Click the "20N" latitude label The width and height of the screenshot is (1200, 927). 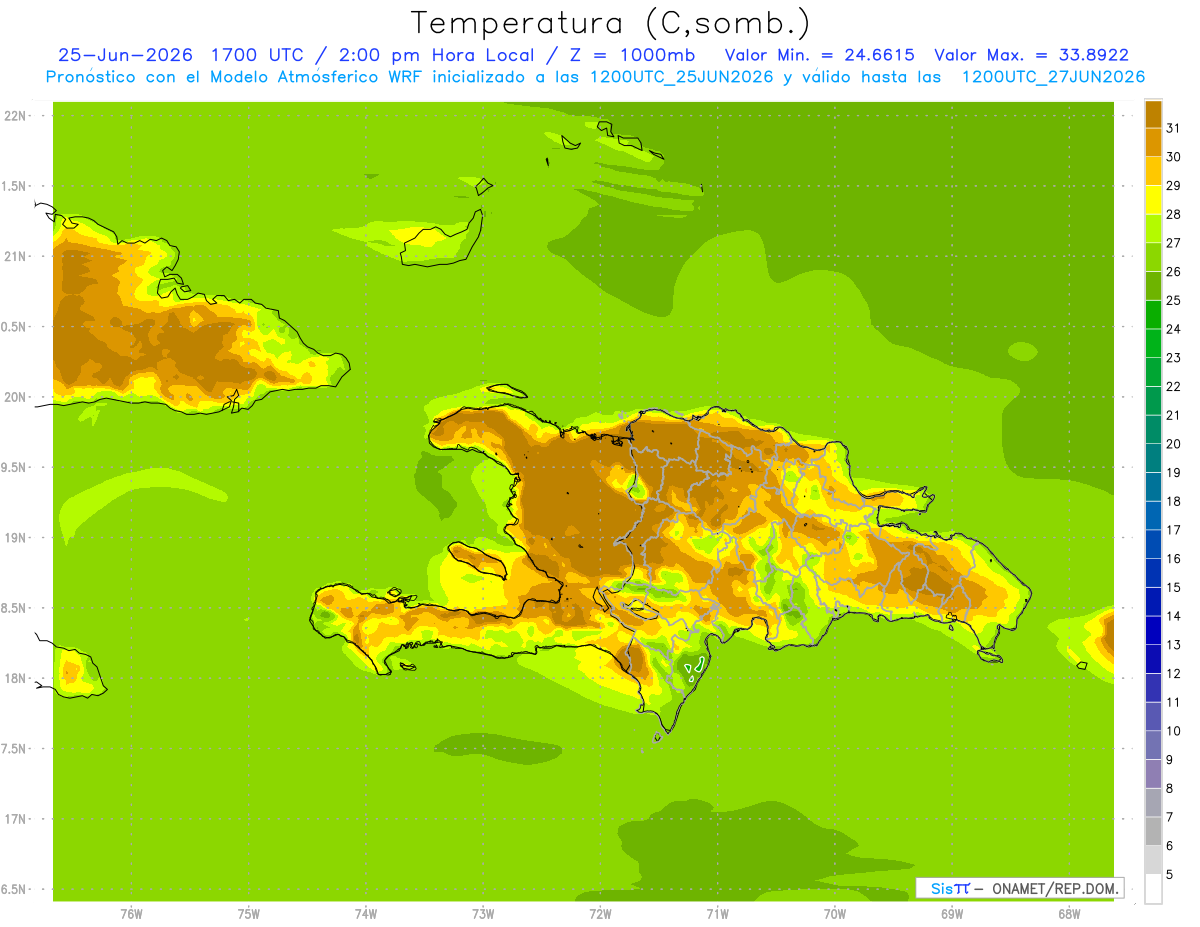pos(15,397)
